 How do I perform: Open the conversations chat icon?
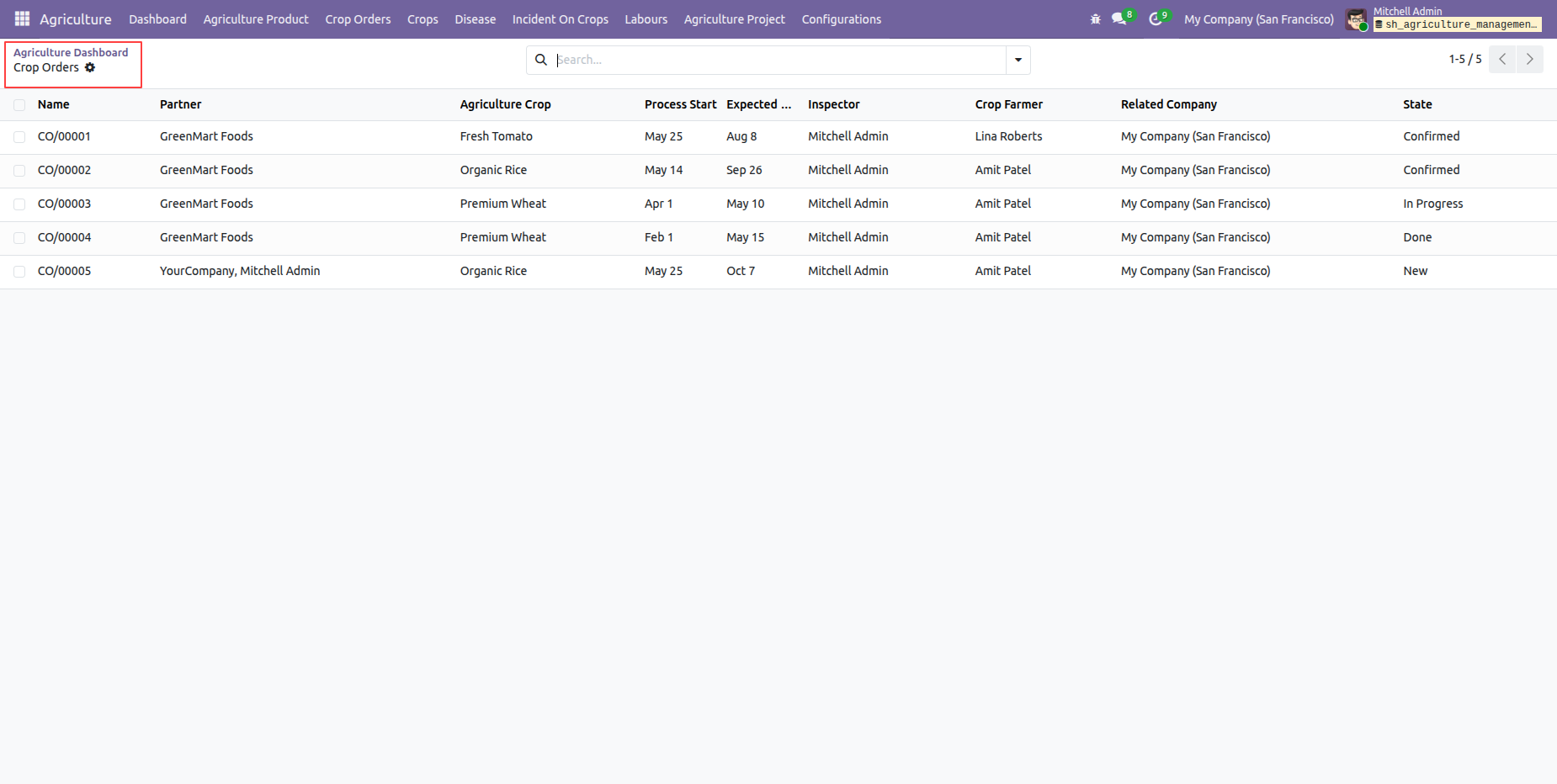1119,19
